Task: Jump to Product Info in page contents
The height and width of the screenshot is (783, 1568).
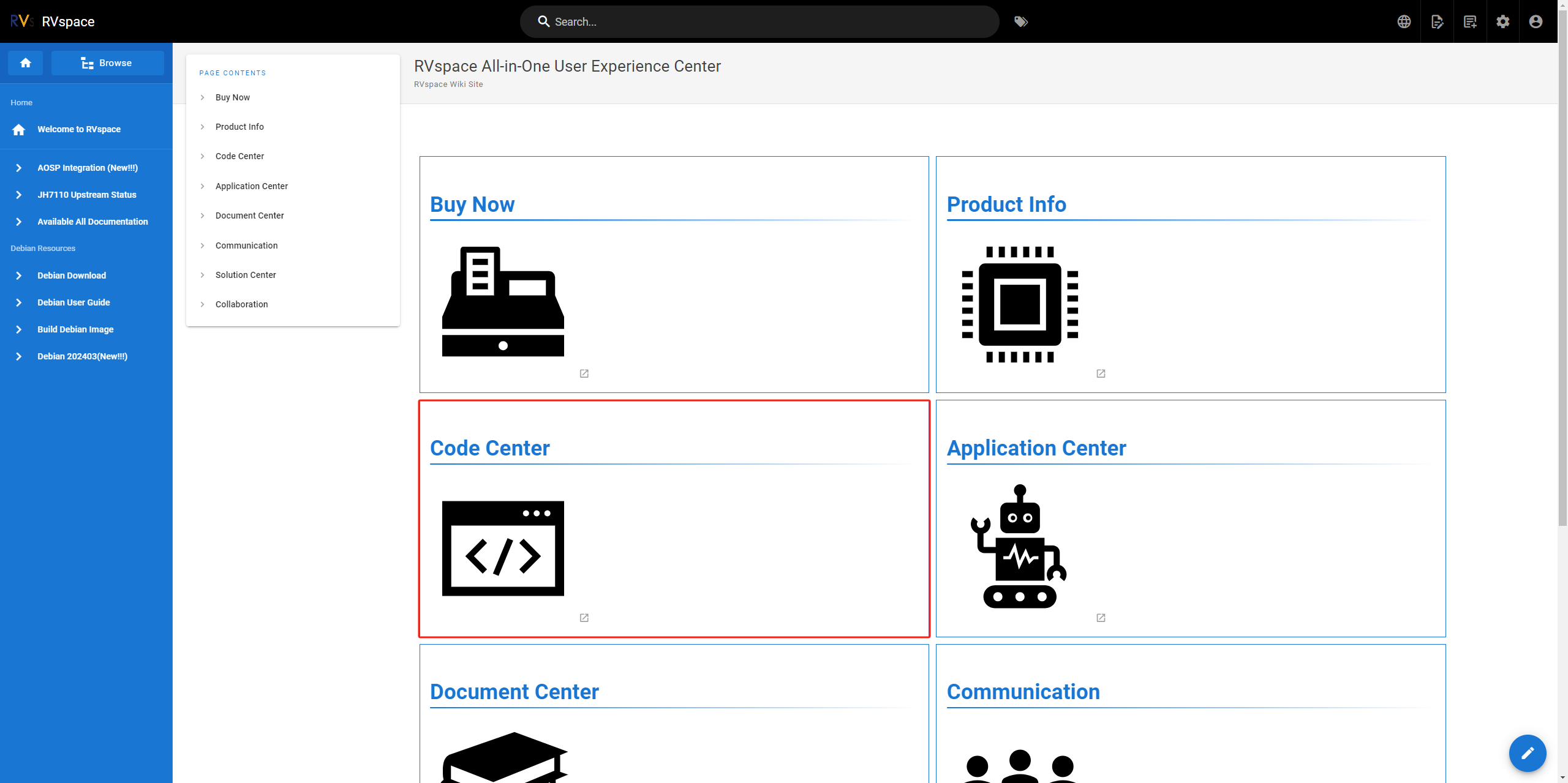Action: coord(239,127)
